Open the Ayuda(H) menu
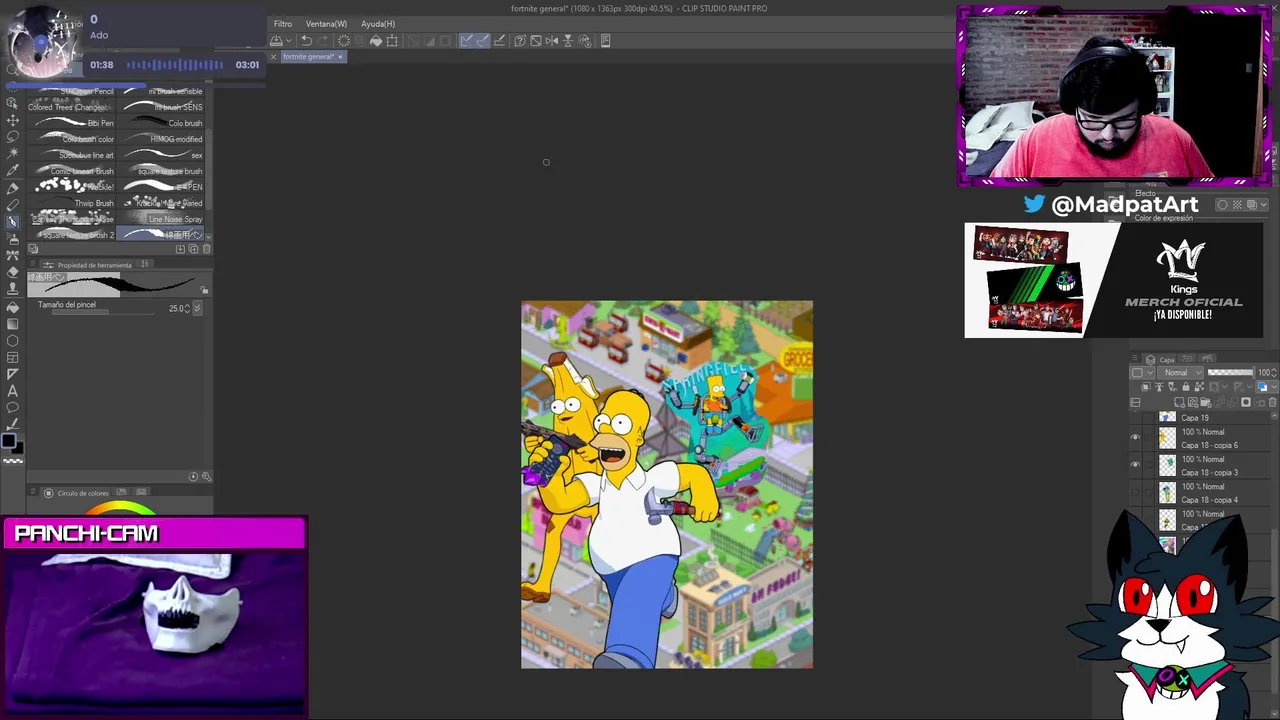 point(378,24)
